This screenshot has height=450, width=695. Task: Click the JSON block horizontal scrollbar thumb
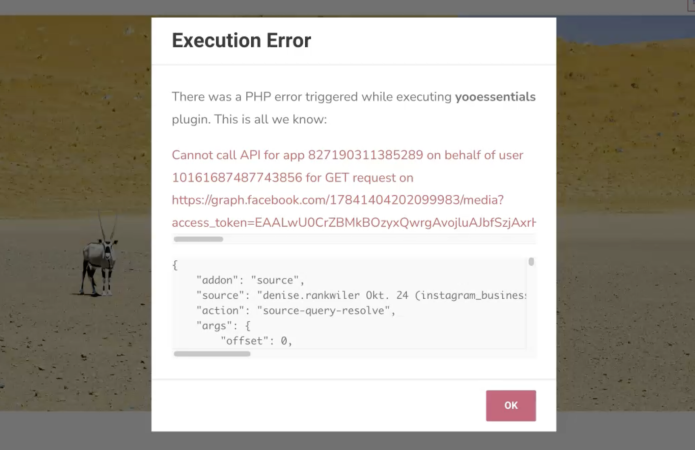pos(212,353)
